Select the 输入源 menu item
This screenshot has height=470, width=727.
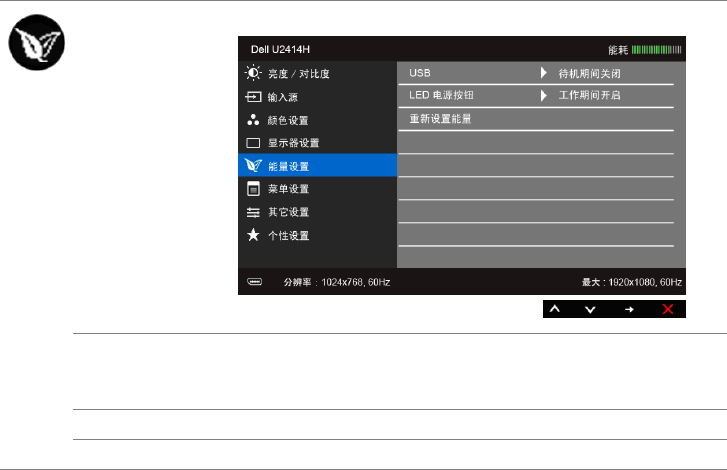click(x=318, y=97)
